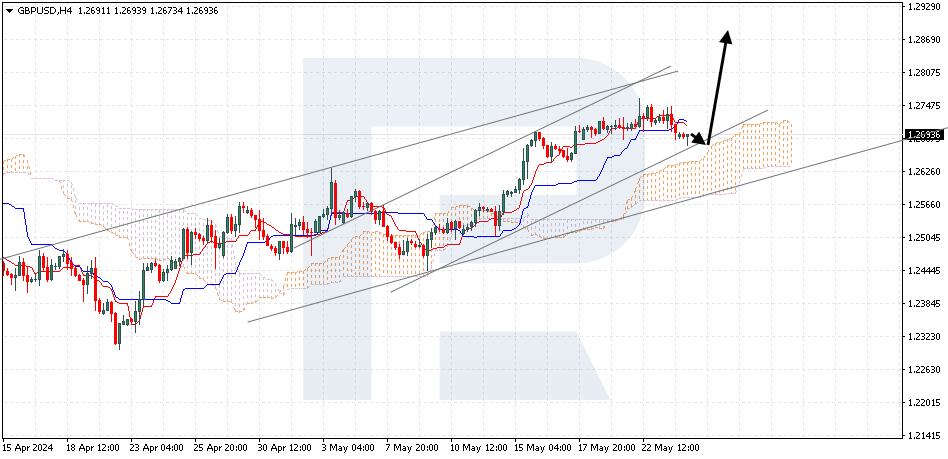Image resolution: width=948 pixels, height=459 pixels.
Task: Click the 1.28075 price axis label
Action: pos(926,73)
